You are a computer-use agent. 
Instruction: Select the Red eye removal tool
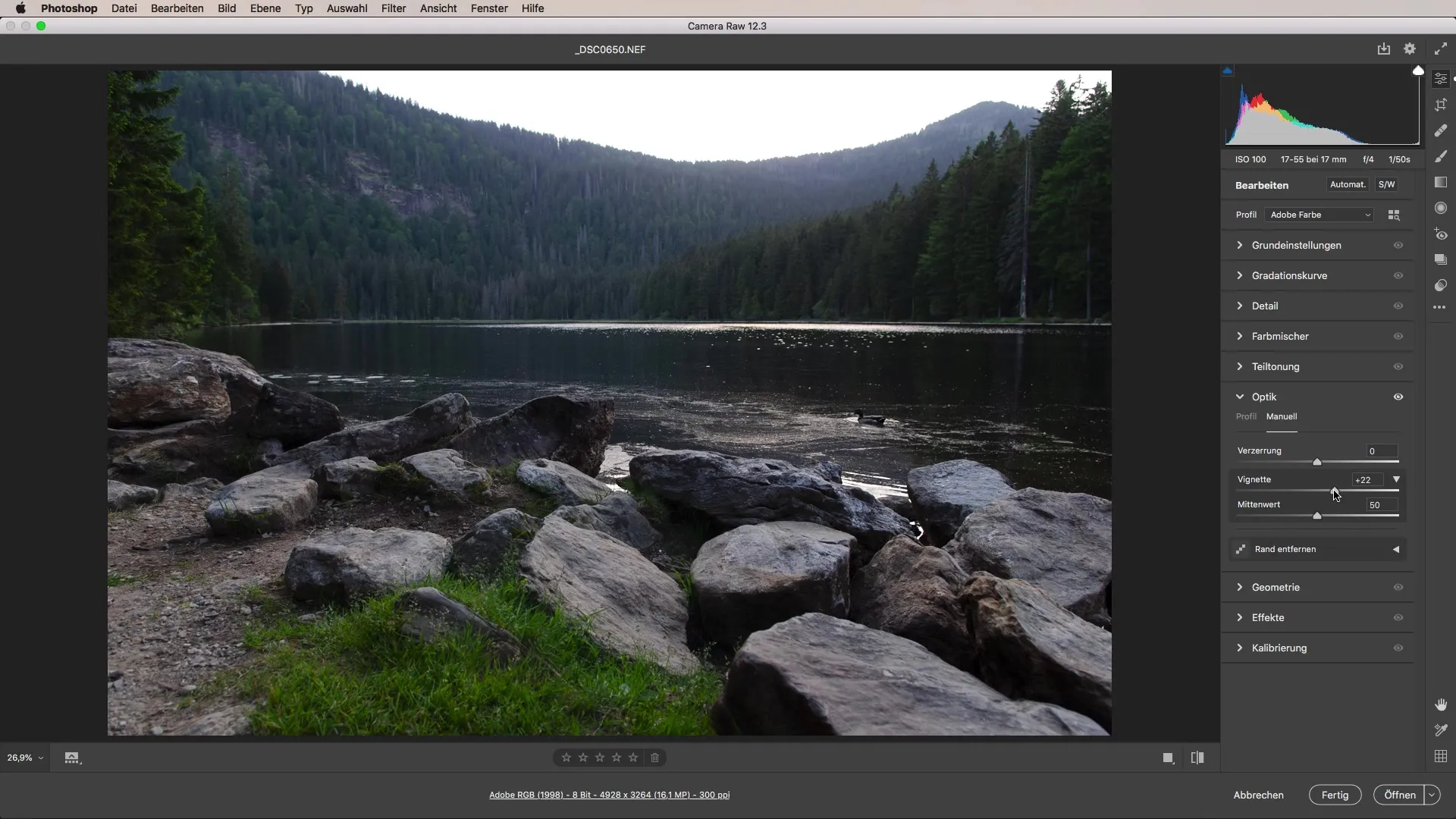[1441, 234]
